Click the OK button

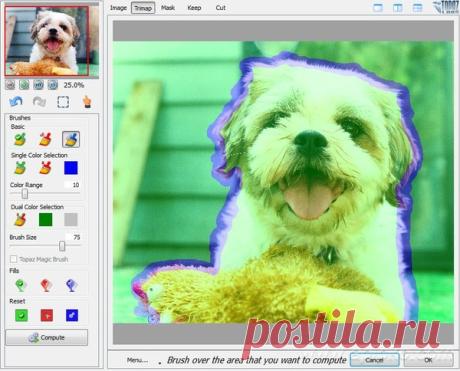pyautogui.click(x=428, y=360)
